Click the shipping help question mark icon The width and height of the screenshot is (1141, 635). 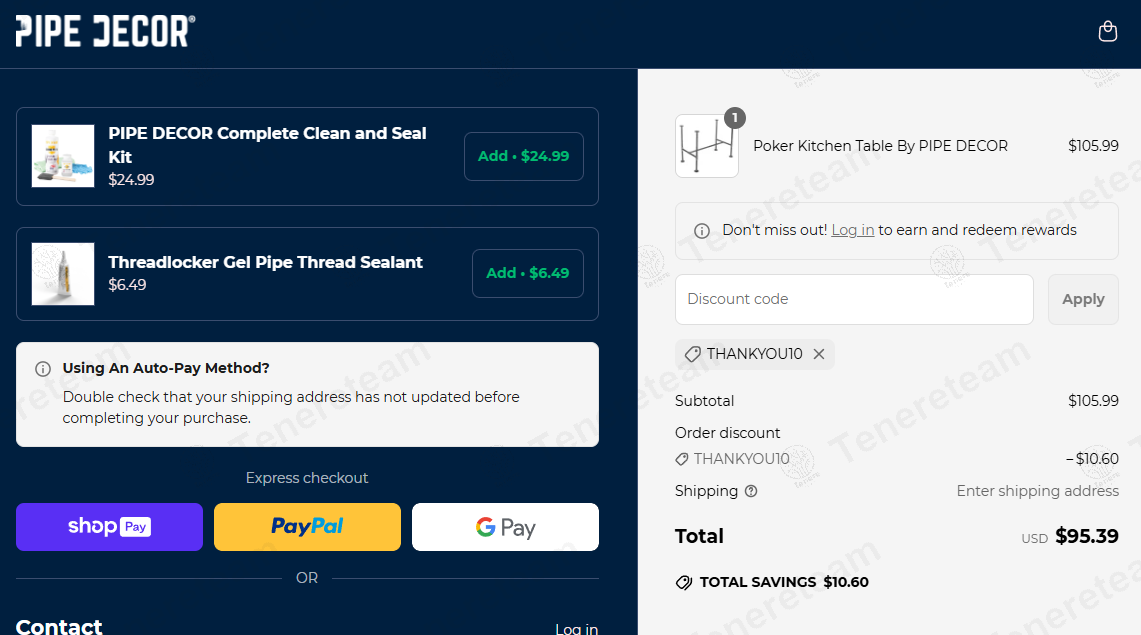click(x=751, y=491)
